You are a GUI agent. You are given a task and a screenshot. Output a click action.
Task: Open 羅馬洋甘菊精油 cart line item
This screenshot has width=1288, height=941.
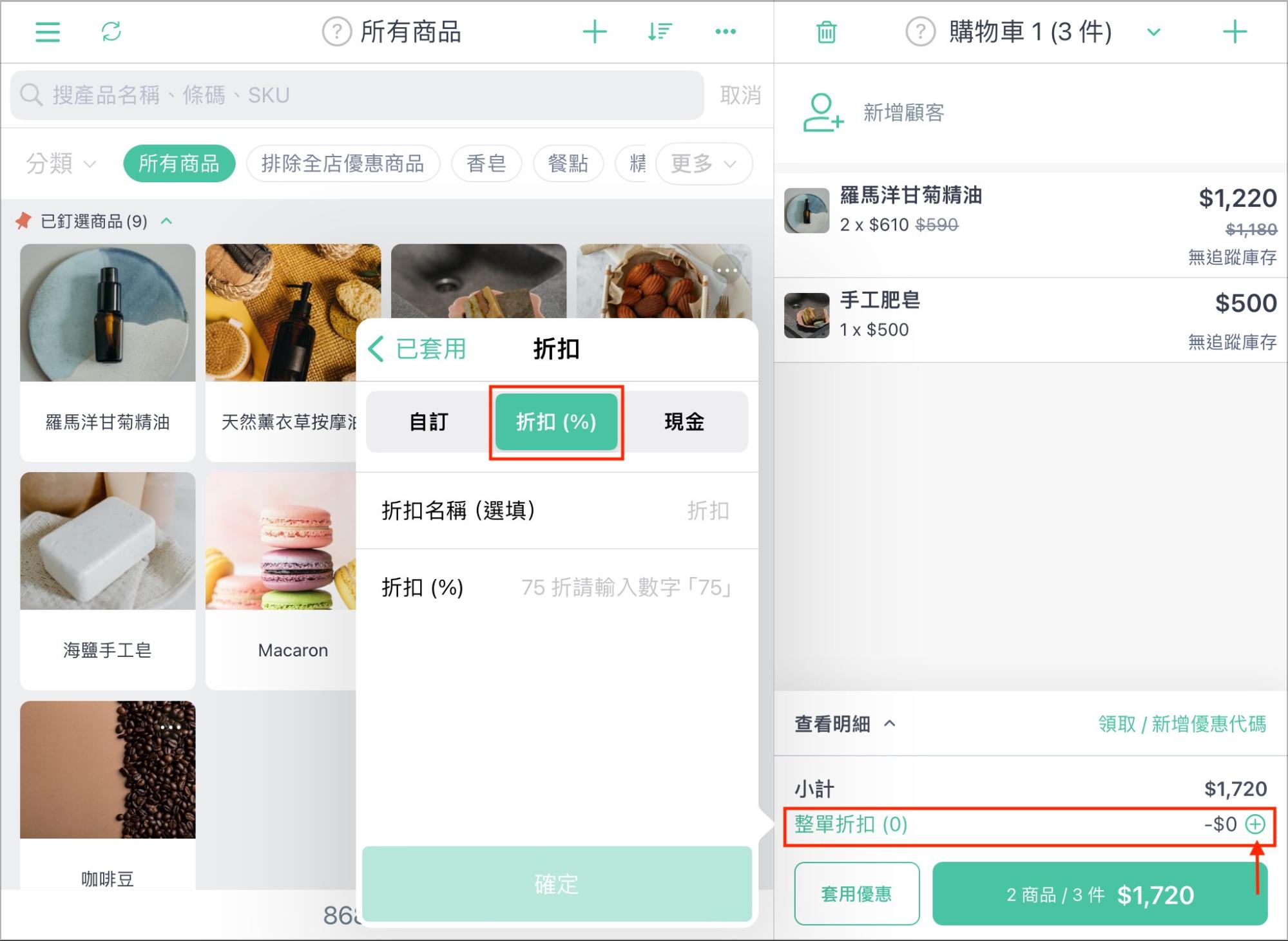click(x=1030, y=225)
